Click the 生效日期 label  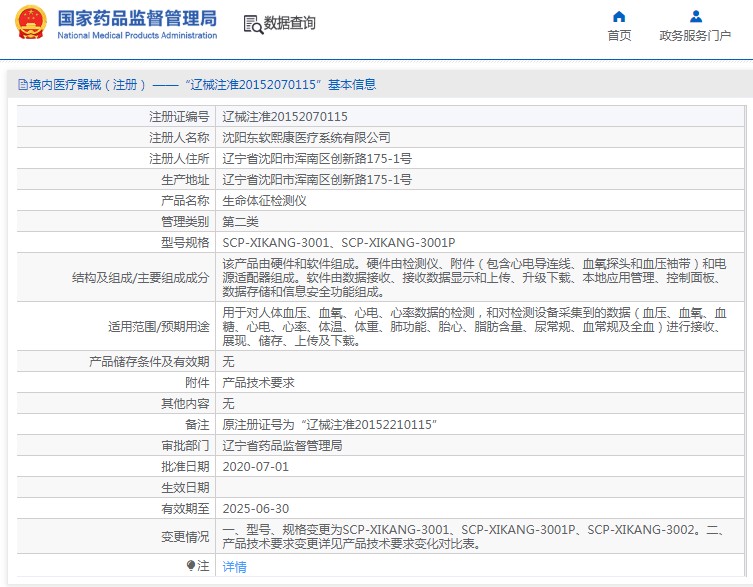(185, 488)
